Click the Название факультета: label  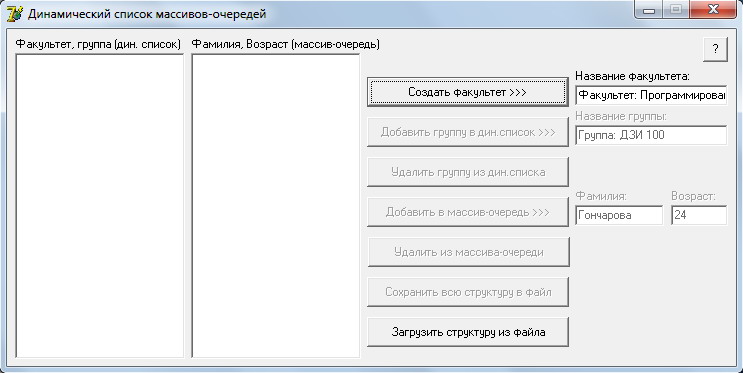tap(633, 76)
